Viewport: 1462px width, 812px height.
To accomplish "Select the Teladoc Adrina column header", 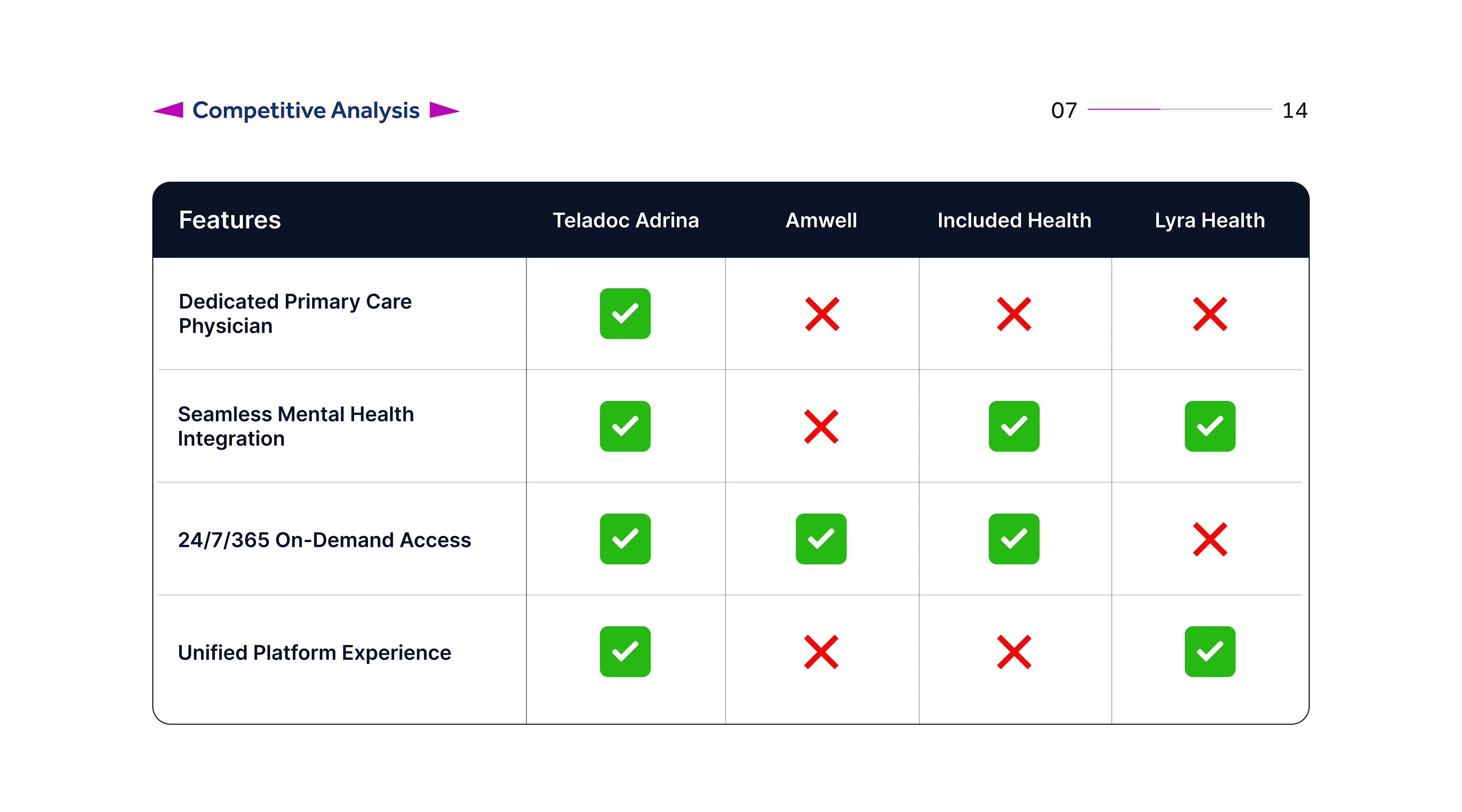I will pos(626,220).
